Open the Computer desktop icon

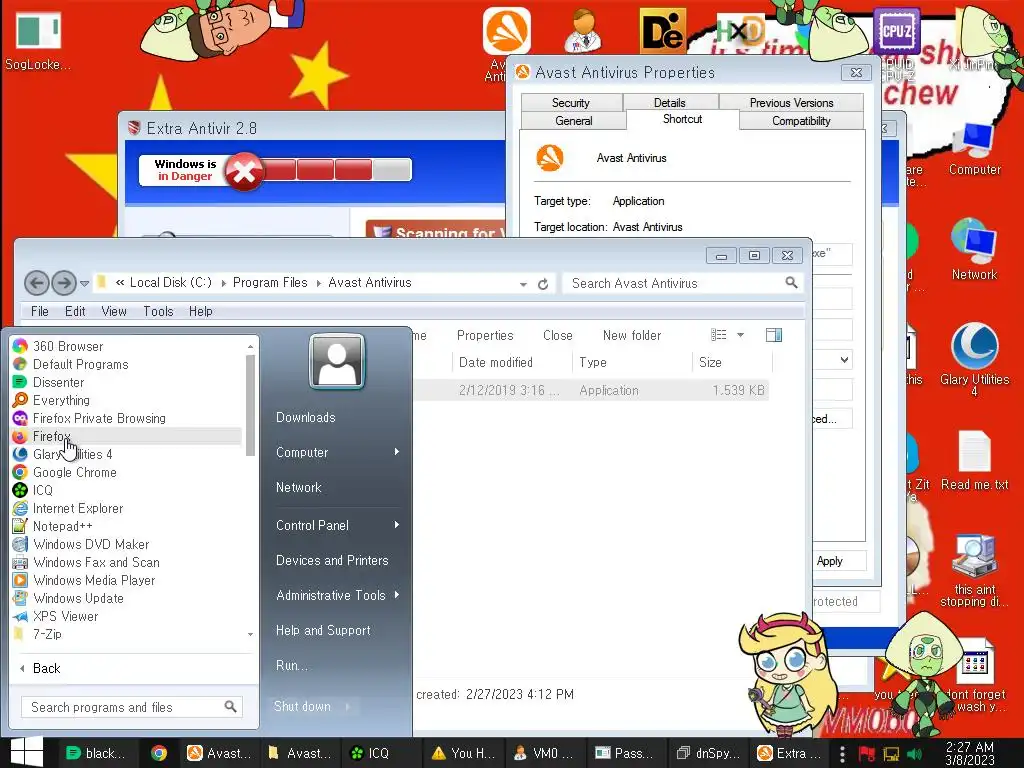[974, 149]
